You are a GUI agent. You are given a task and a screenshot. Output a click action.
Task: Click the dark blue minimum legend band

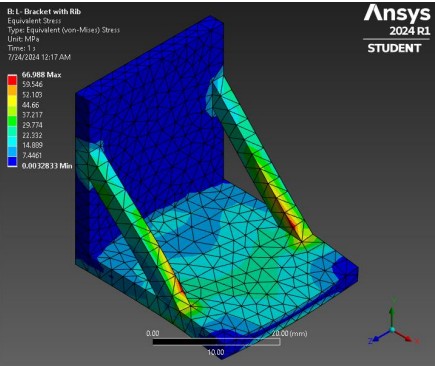(12, 161)
